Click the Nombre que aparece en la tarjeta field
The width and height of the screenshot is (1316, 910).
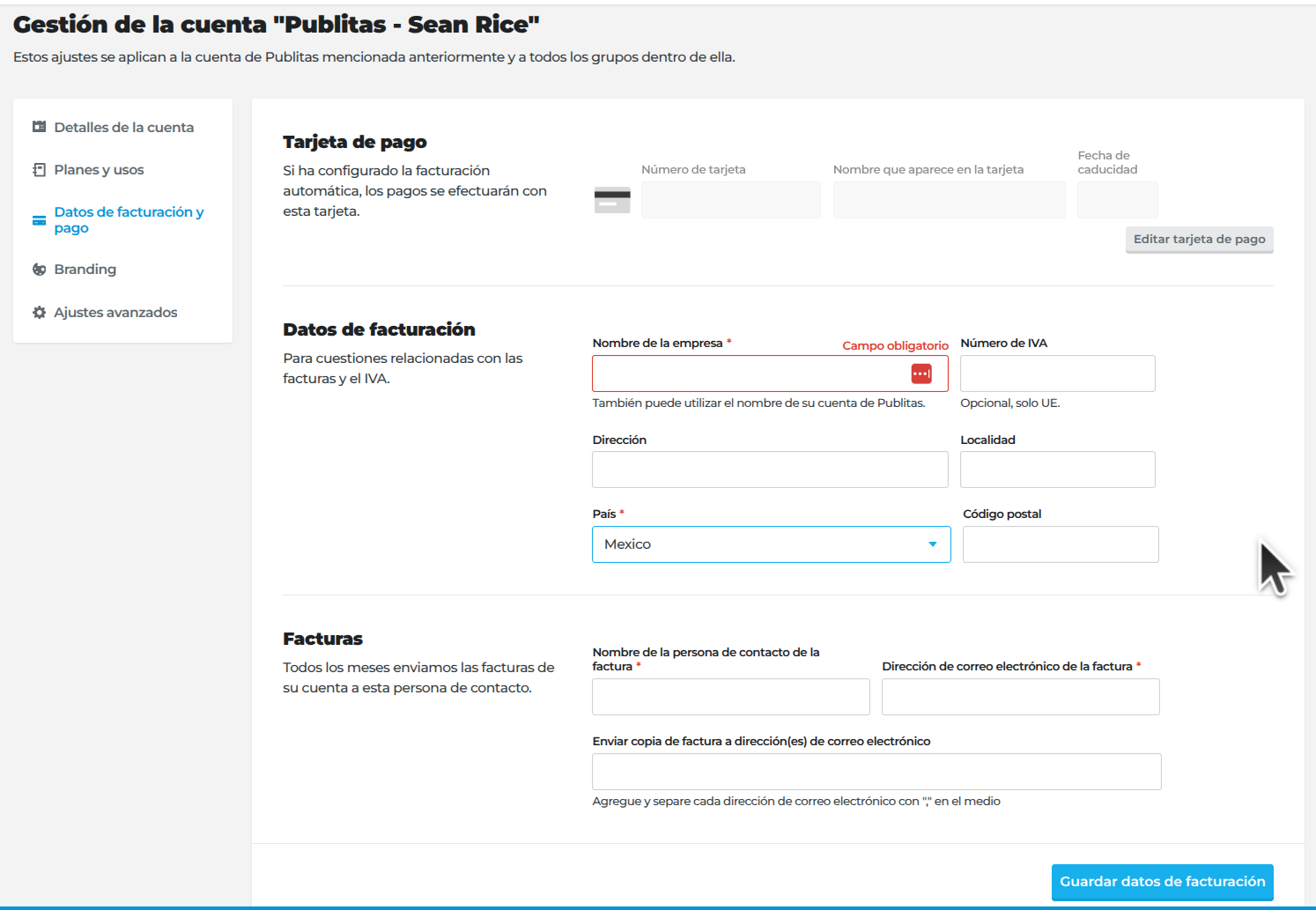[950, 200]
